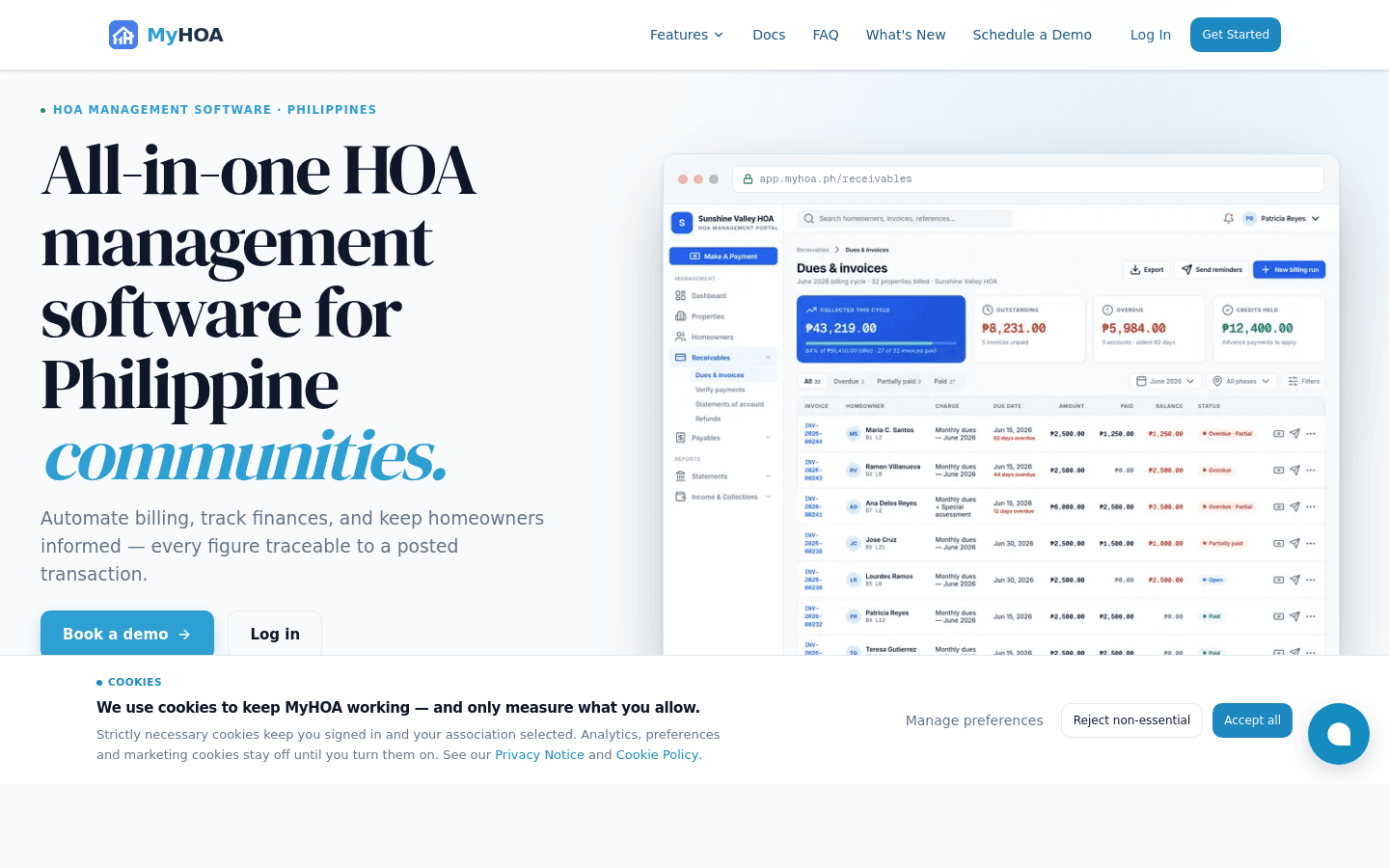
Task: Expand the Income & Collections chevron
Action: [x=769, y=497]
